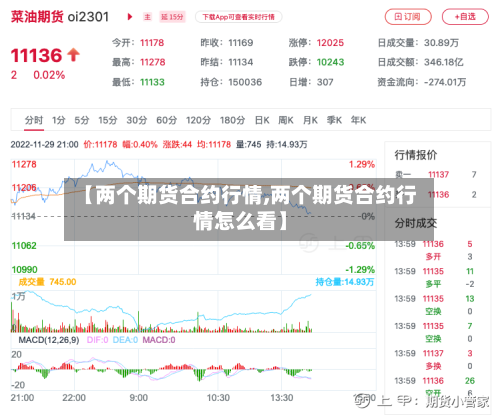This screenshot has width=500, height=419.
Task: Open the 年K yearly candlestick tab
Action: click(358, 120)
